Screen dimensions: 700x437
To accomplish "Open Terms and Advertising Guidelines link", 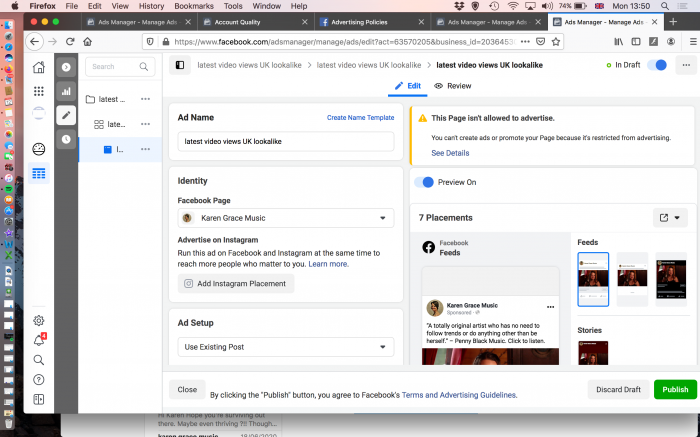I will [459, 395].
